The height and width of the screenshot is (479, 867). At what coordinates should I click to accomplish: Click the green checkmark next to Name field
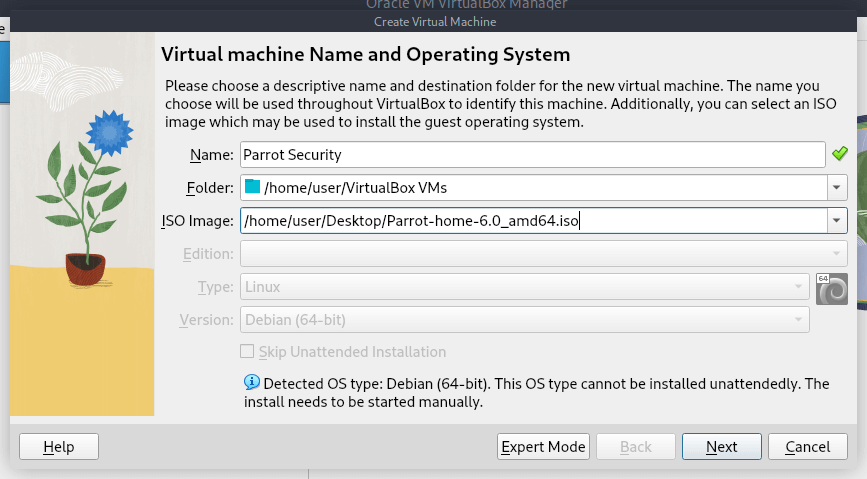(839, 154)
